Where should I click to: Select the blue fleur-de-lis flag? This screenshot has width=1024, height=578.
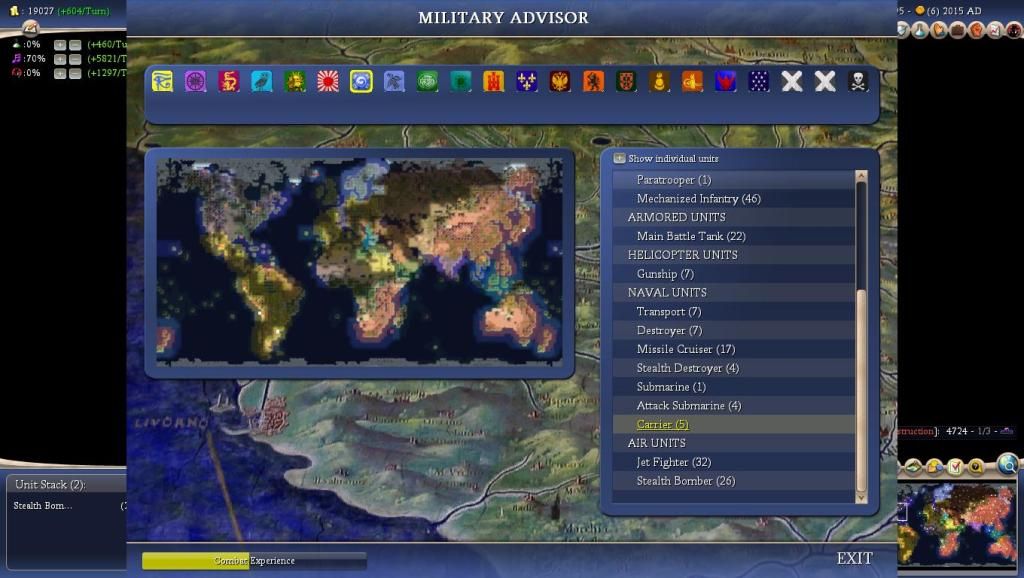(527, 82)
